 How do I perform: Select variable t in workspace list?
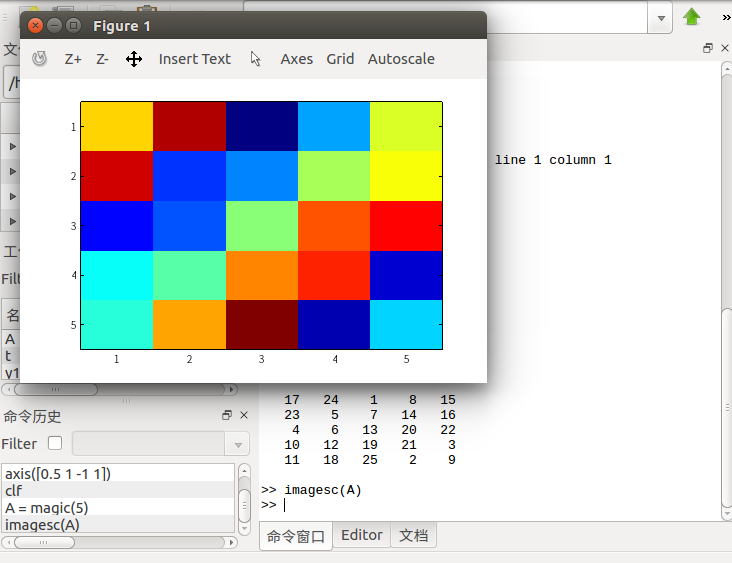pyautogui.click(x=10, y=356)
